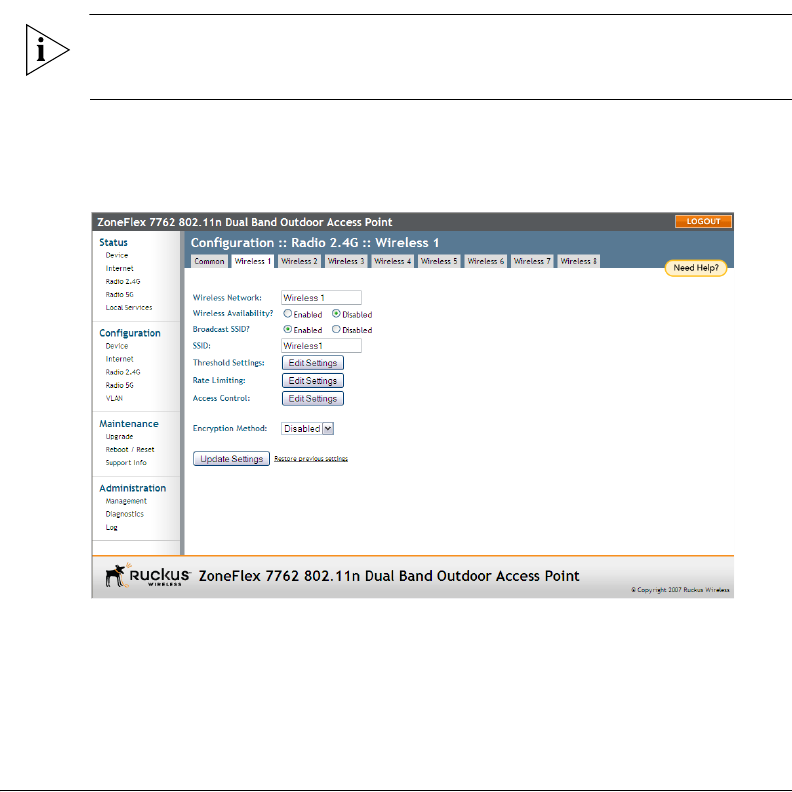Viewport: 792px width, 792px height.
Task: Open Log under Administration
Action: 111,527
